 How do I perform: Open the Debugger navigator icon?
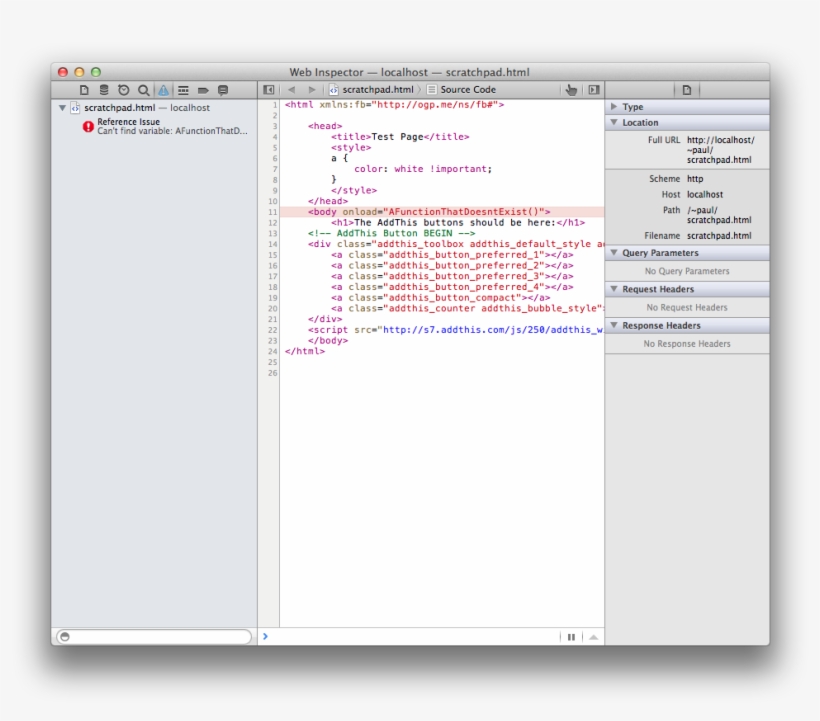[x=183, y=90]
